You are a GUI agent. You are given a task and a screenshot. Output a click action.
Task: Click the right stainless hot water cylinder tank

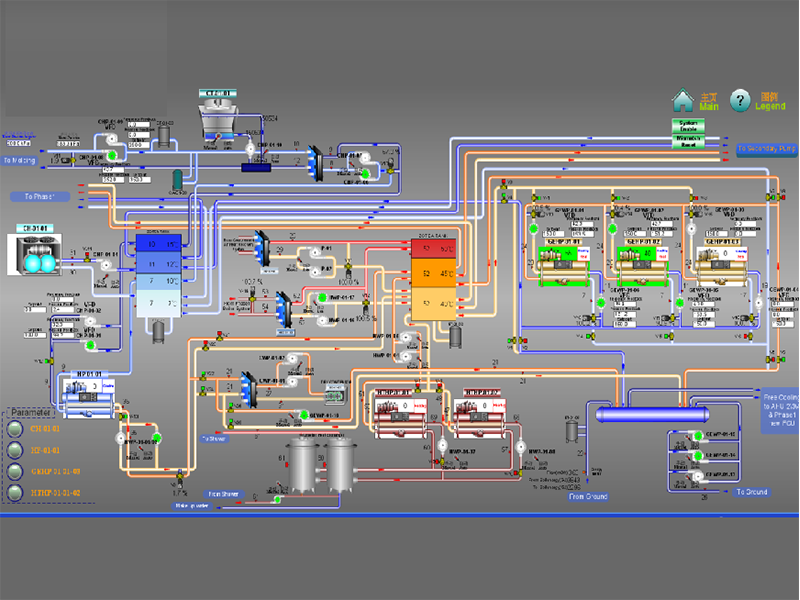pyautogui.click(x=340, y=464)
